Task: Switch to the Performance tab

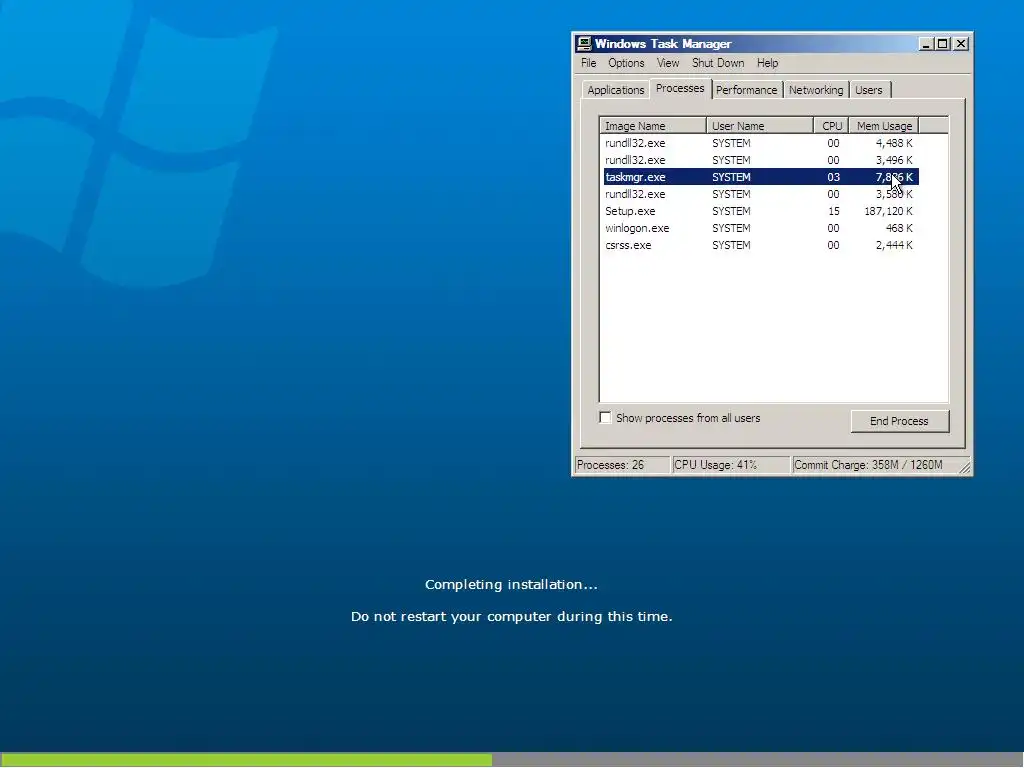Action: [746, 90]
